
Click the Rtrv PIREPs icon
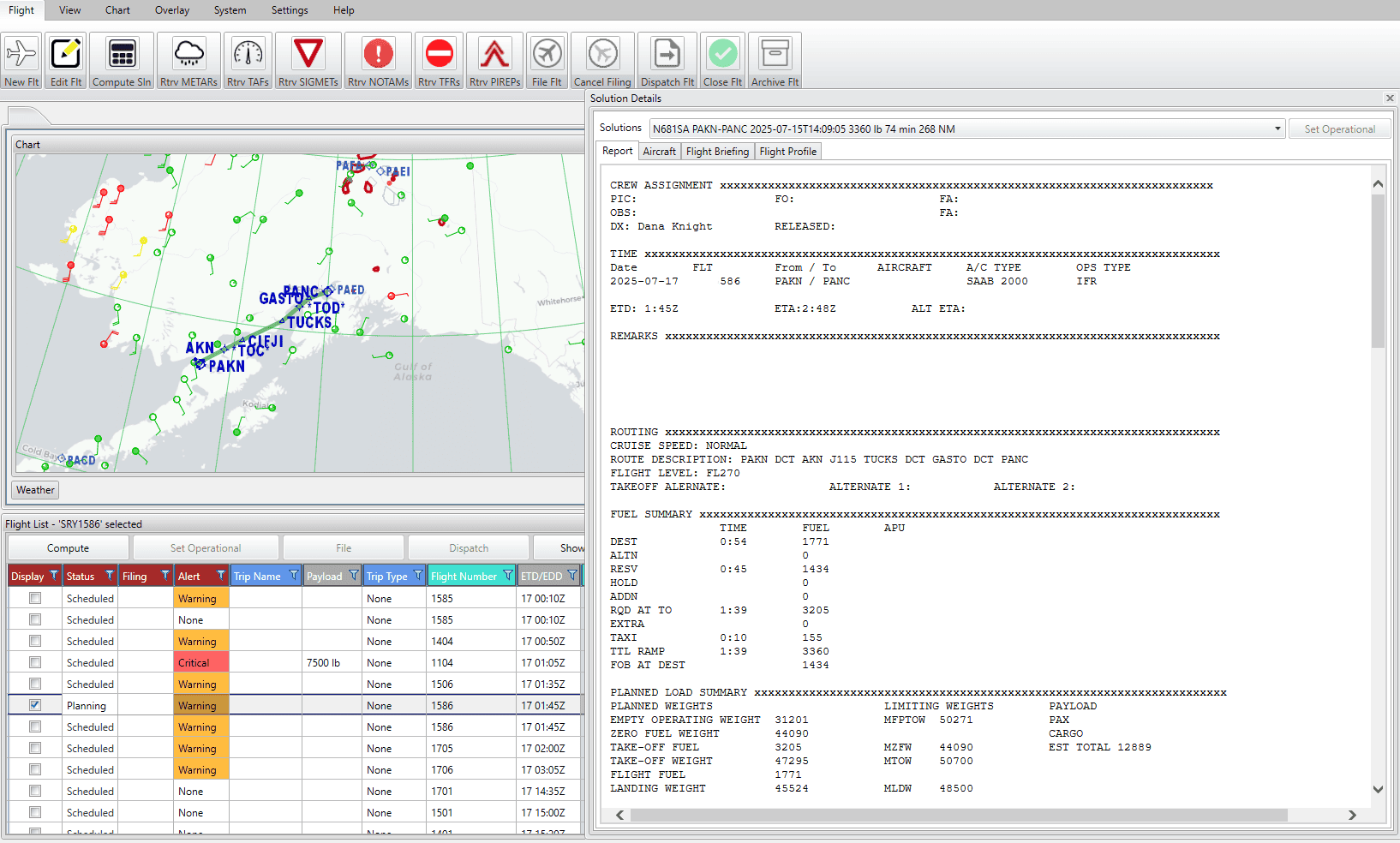click(494, 58)
